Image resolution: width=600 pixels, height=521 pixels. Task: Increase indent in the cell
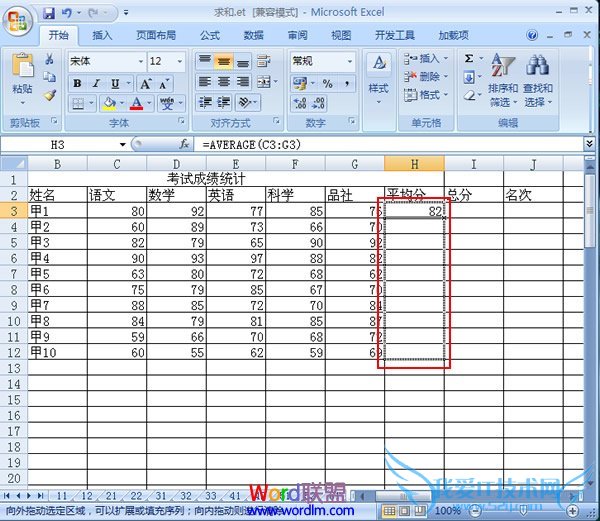click(x=224, y=103)
